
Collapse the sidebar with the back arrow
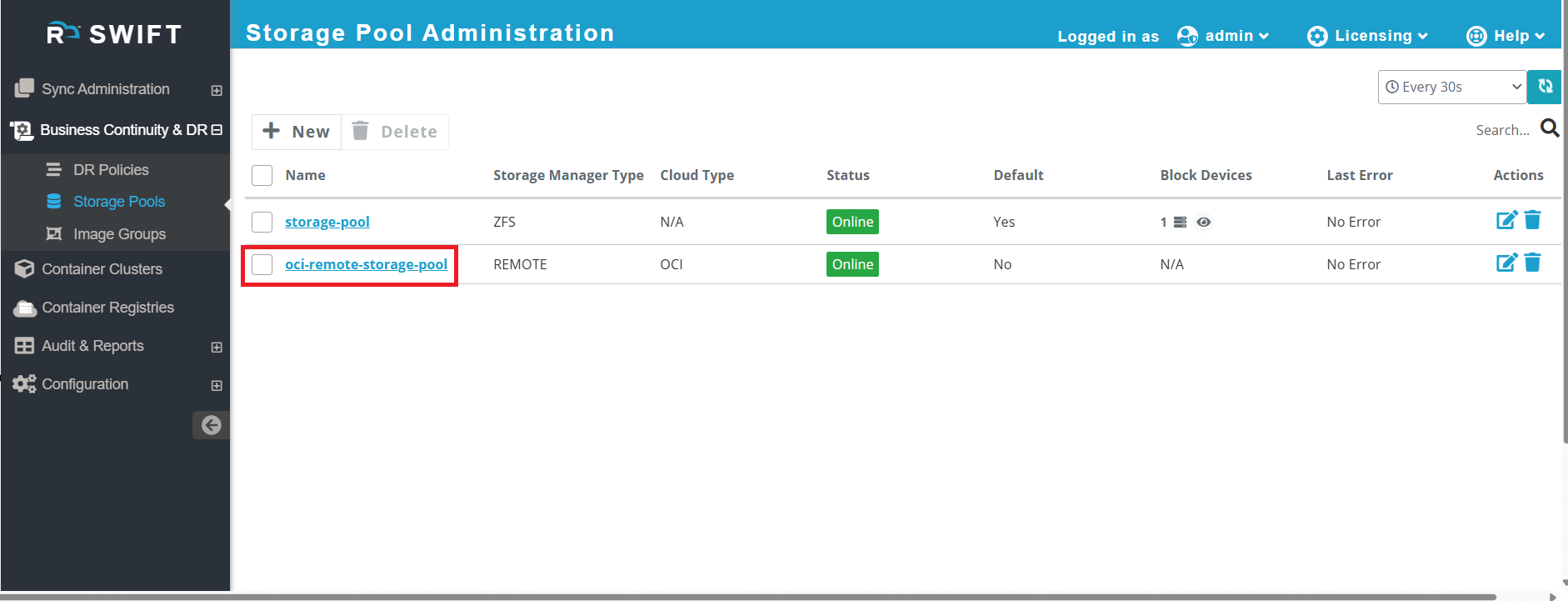[x=211, y=425]
